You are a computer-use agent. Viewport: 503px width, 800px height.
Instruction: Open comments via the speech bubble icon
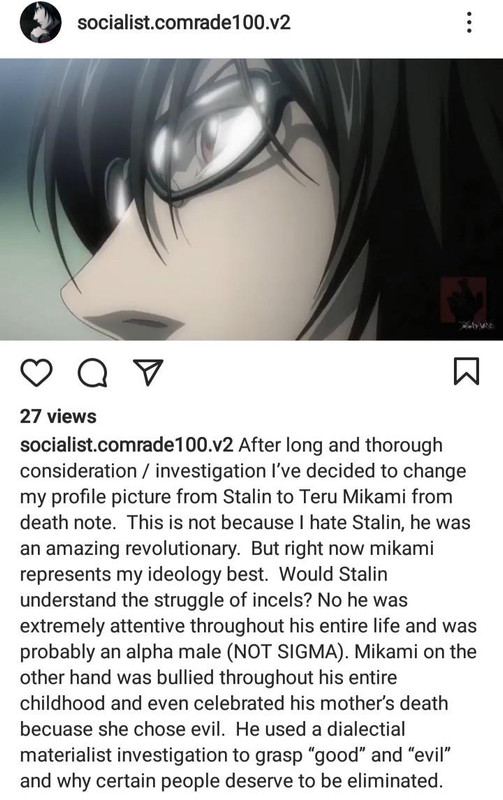point(92,372)
